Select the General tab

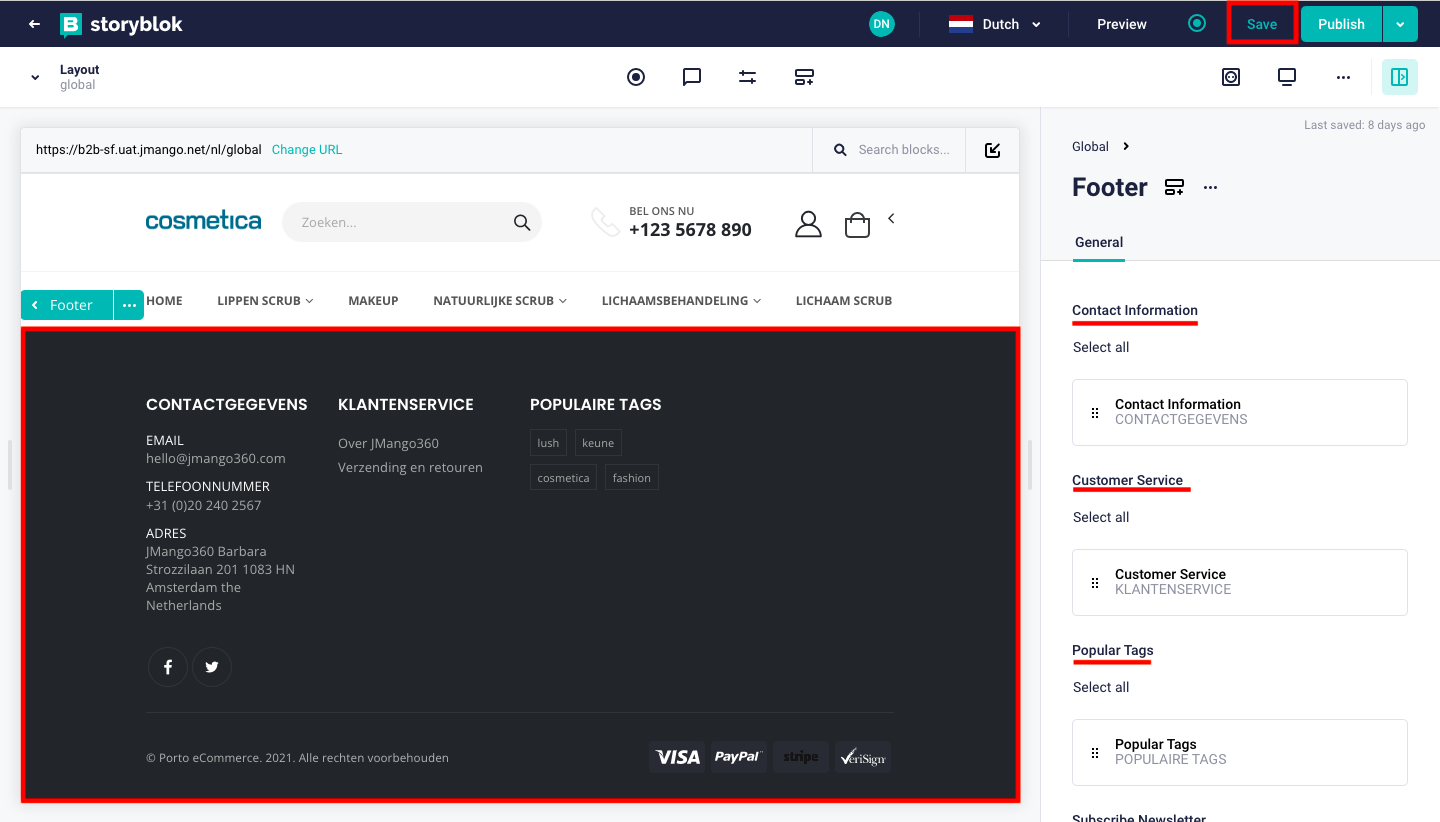coord(1098,242)
